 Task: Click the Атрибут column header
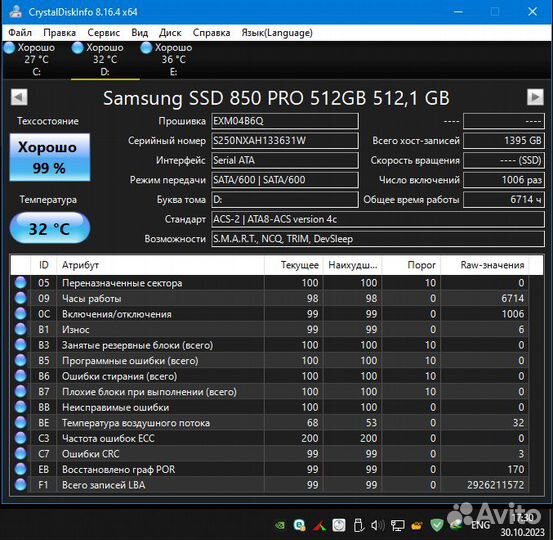point(160,265)
